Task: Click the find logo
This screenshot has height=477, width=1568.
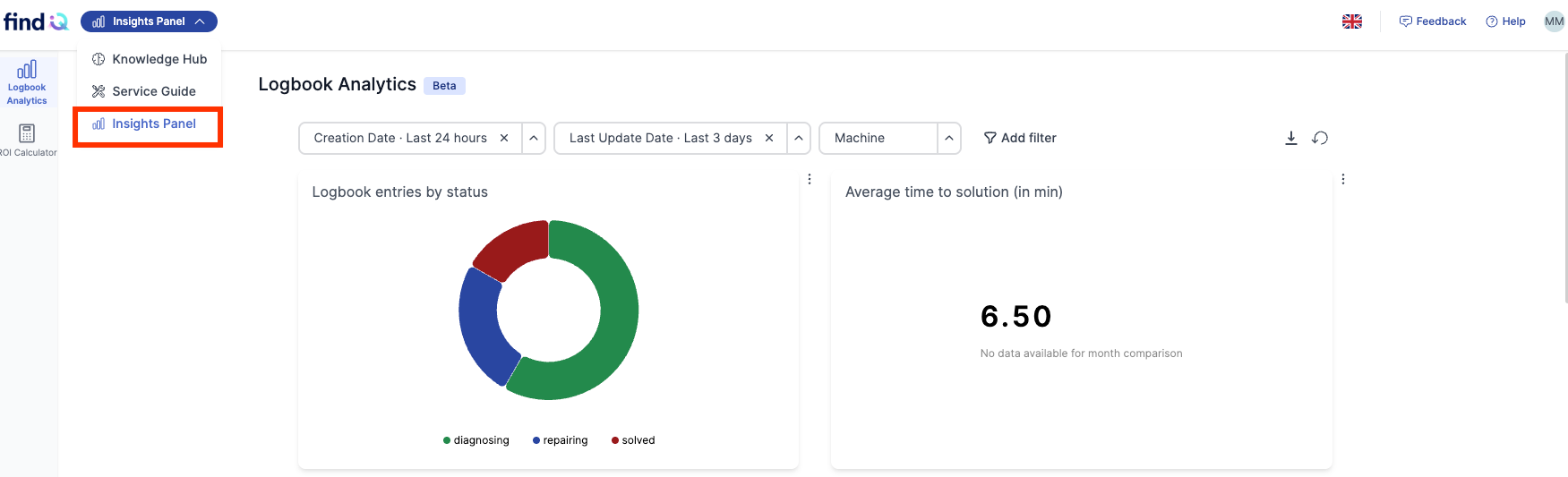Action: [36, 21]
